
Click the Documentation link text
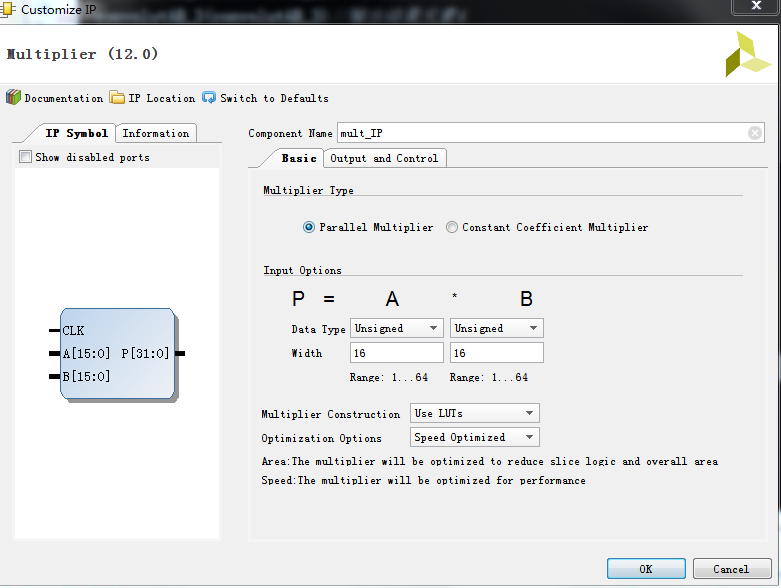64,98
